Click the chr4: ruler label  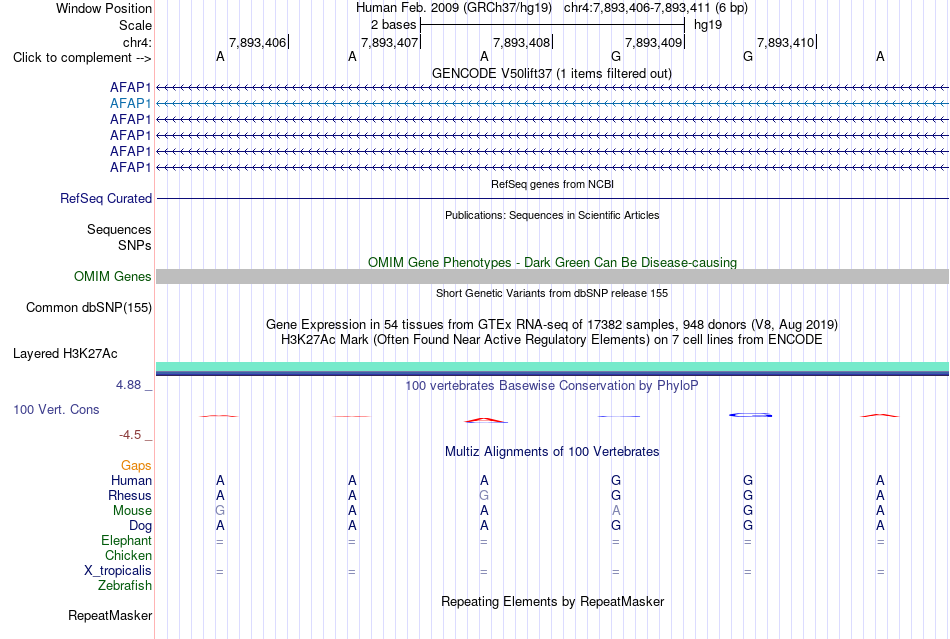pos(137,42)
